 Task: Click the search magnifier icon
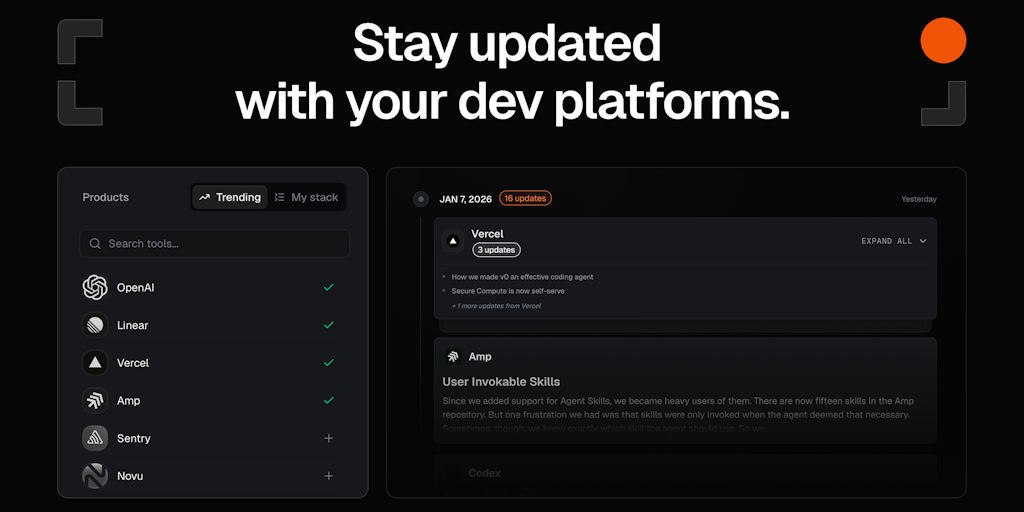click(x=95, y=244)
